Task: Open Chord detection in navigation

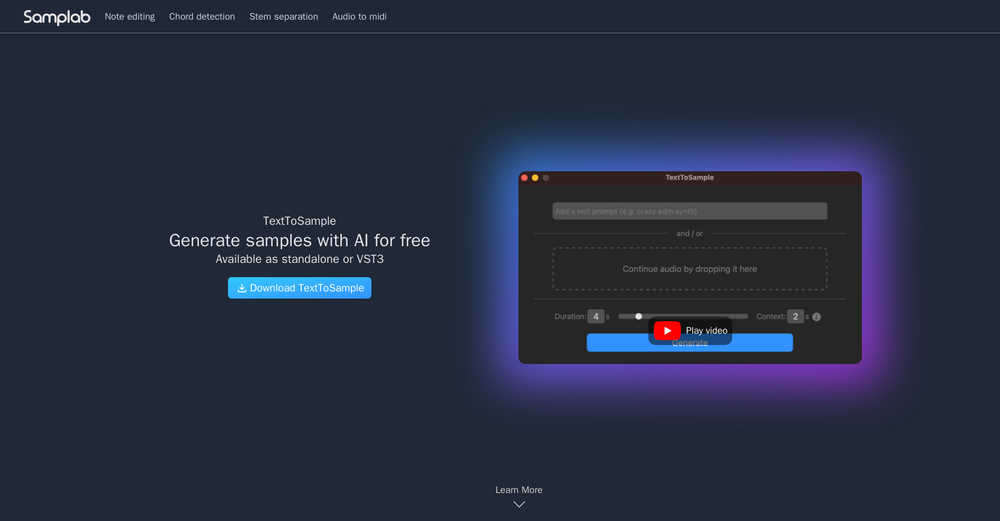Action: coord(202,17)
